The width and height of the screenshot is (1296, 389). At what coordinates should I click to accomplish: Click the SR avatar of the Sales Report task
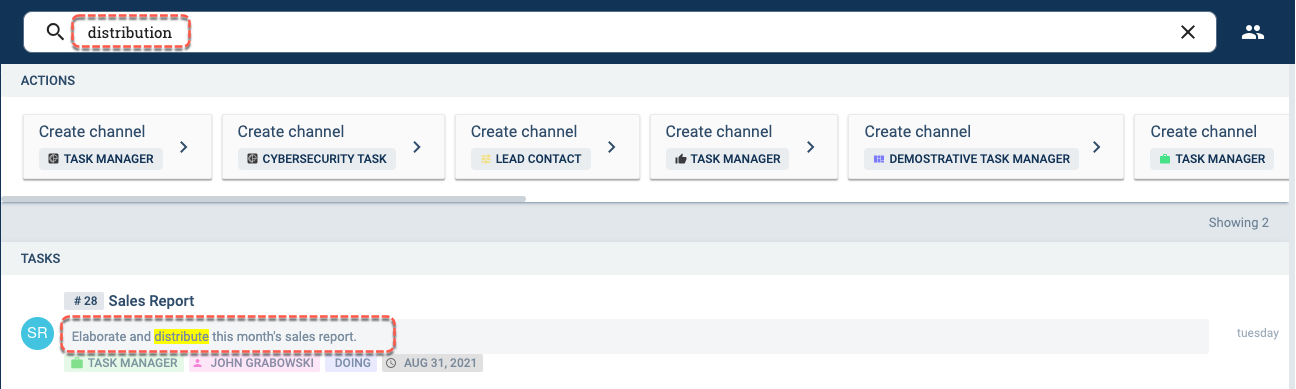(x=37, y=334)
